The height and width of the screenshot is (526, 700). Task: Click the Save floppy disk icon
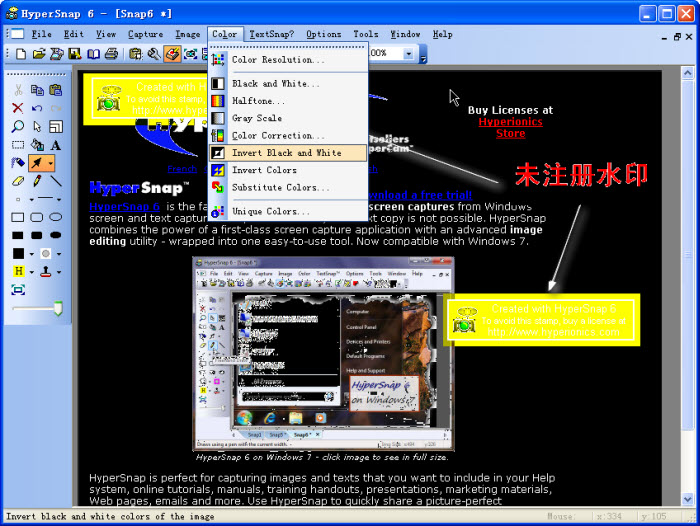[x=75, y=54]
